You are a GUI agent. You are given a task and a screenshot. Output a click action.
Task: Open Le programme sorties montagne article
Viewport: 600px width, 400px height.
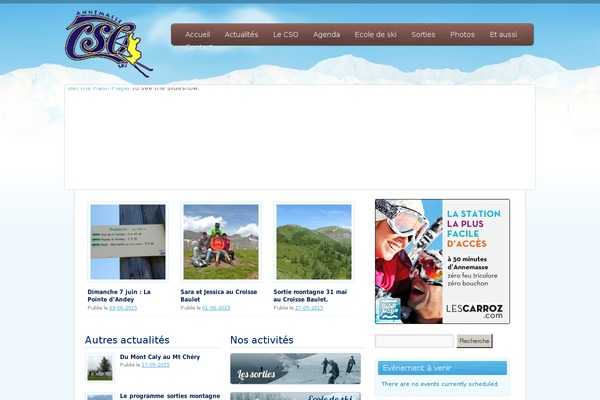point(170,396)
